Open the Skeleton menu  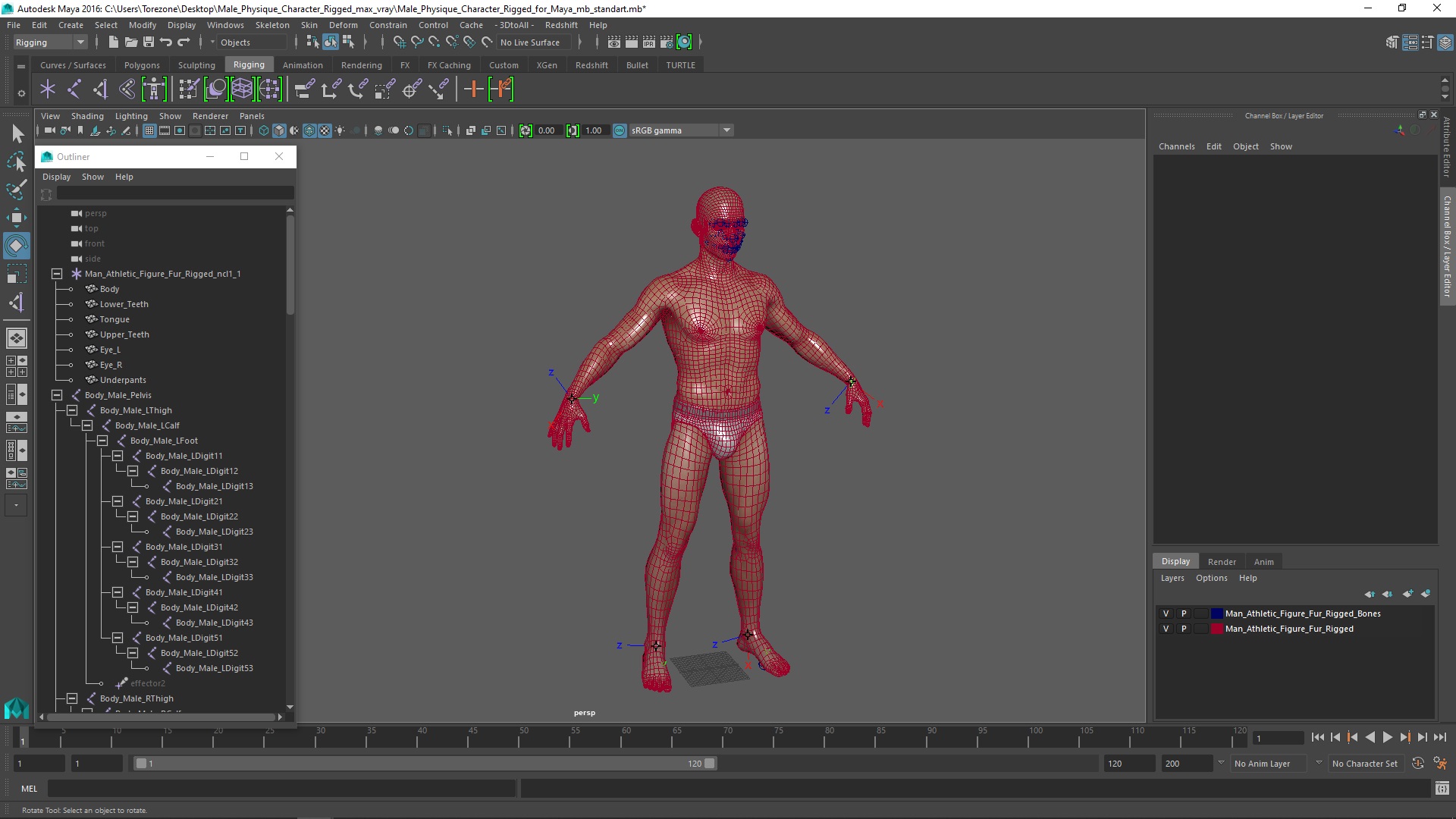coord(272,25)
